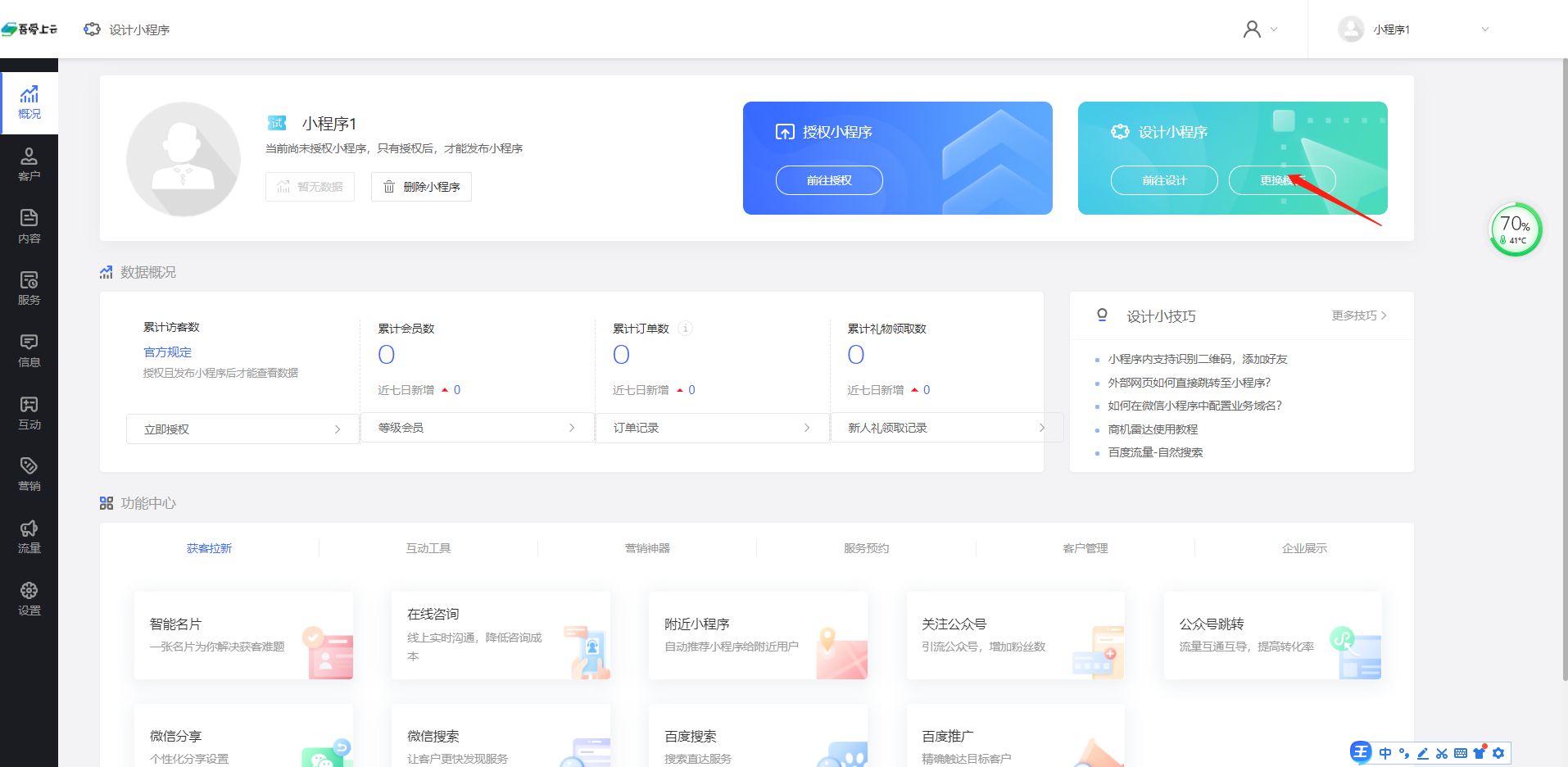Image resolution: width=1568 pixels, height=767 pixels.
Task: Open the 概况 overview sidebar icon
Action: [29, 102]
